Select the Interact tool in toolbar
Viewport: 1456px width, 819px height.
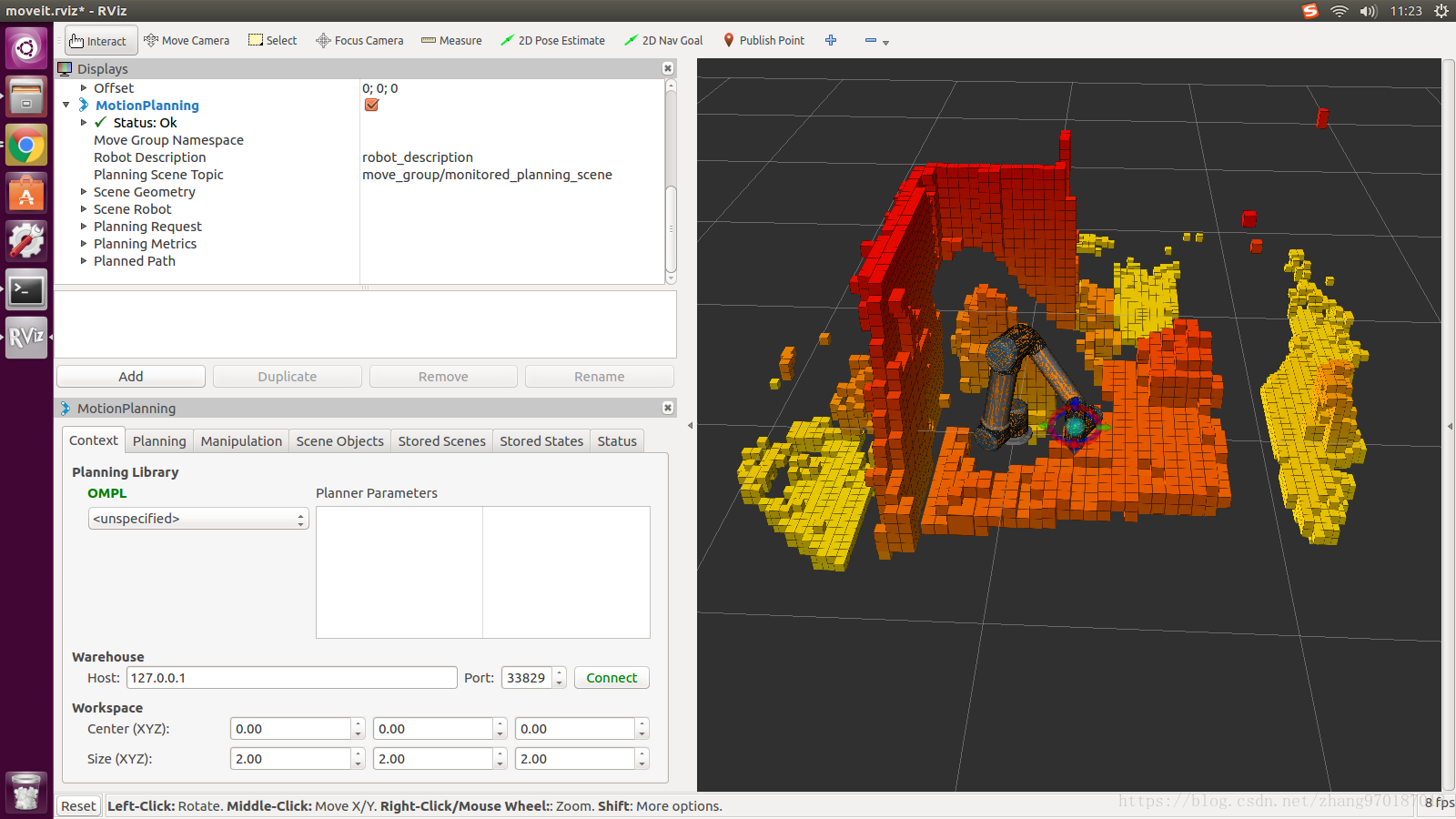click(x=99, y=41)
